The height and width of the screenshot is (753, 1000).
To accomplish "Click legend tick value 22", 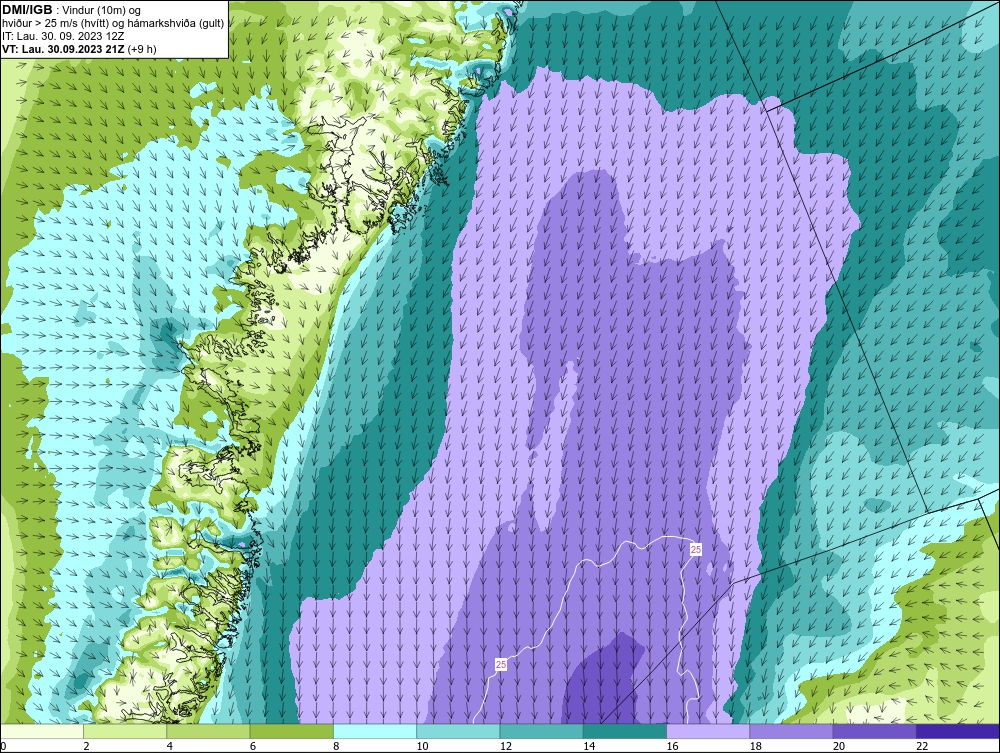I will point(922,747).
